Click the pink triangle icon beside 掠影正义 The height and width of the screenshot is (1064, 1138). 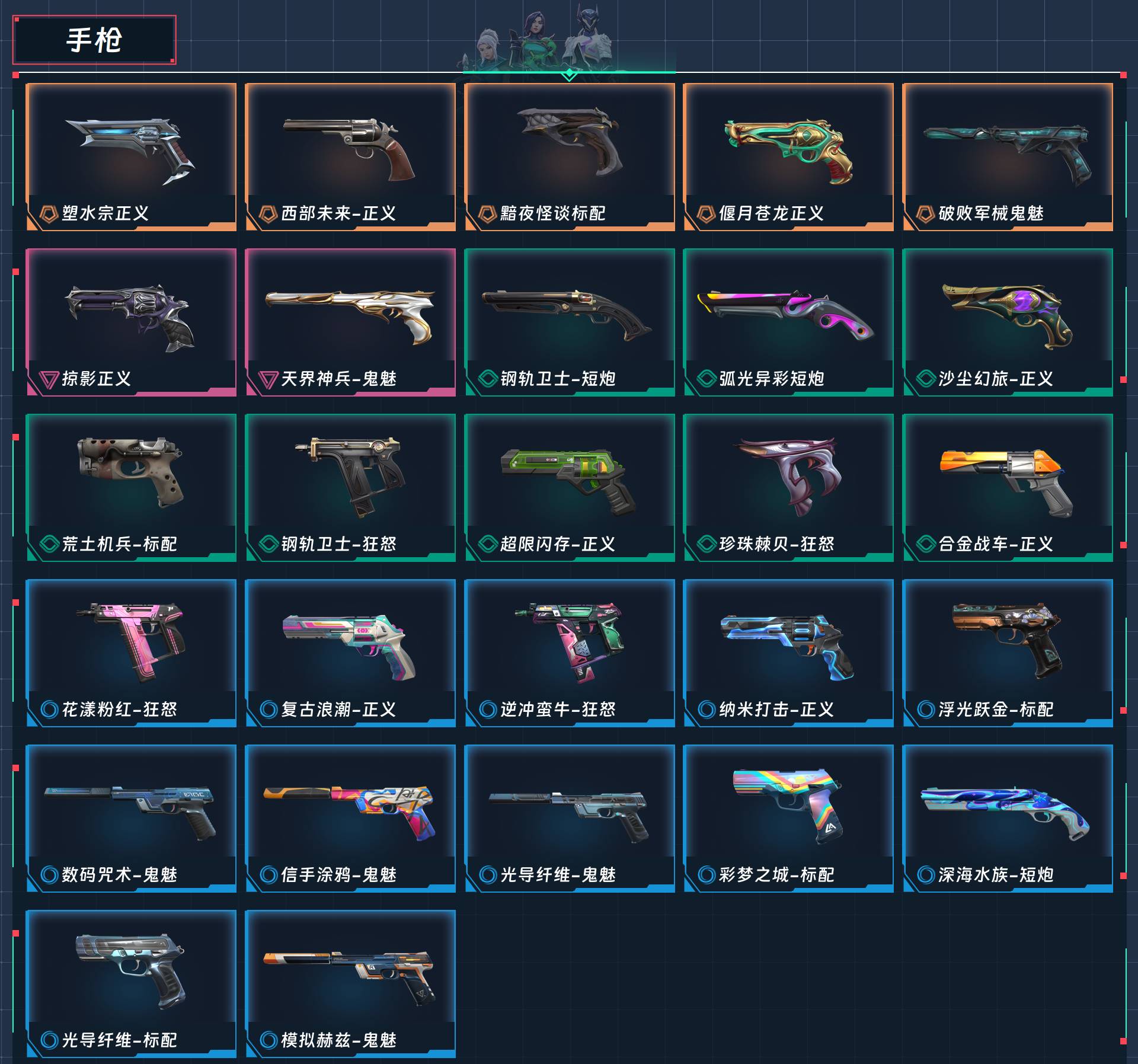point(49,379)
